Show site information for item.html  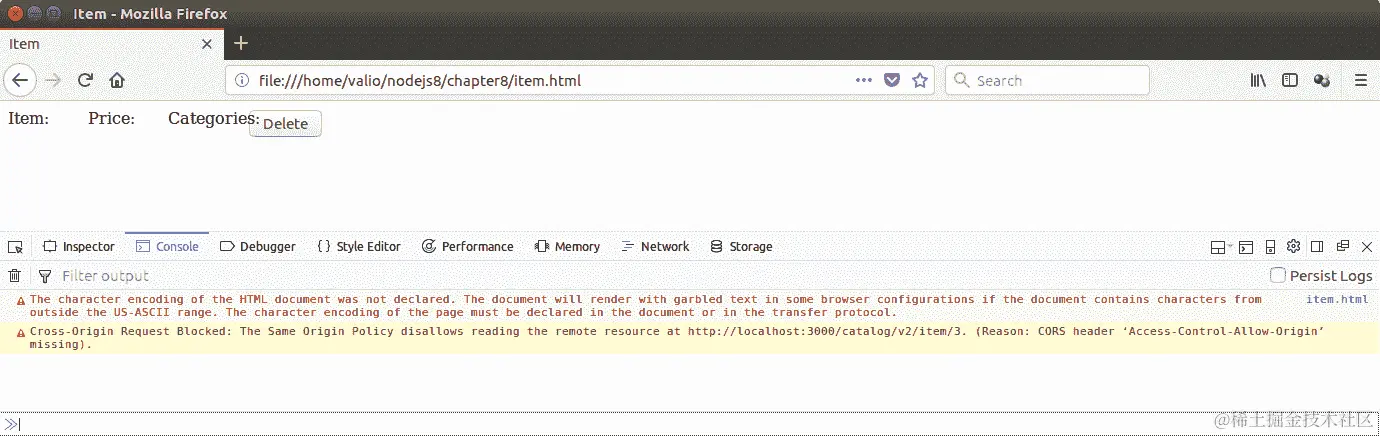pyautogui.click(x=242, y=81)
